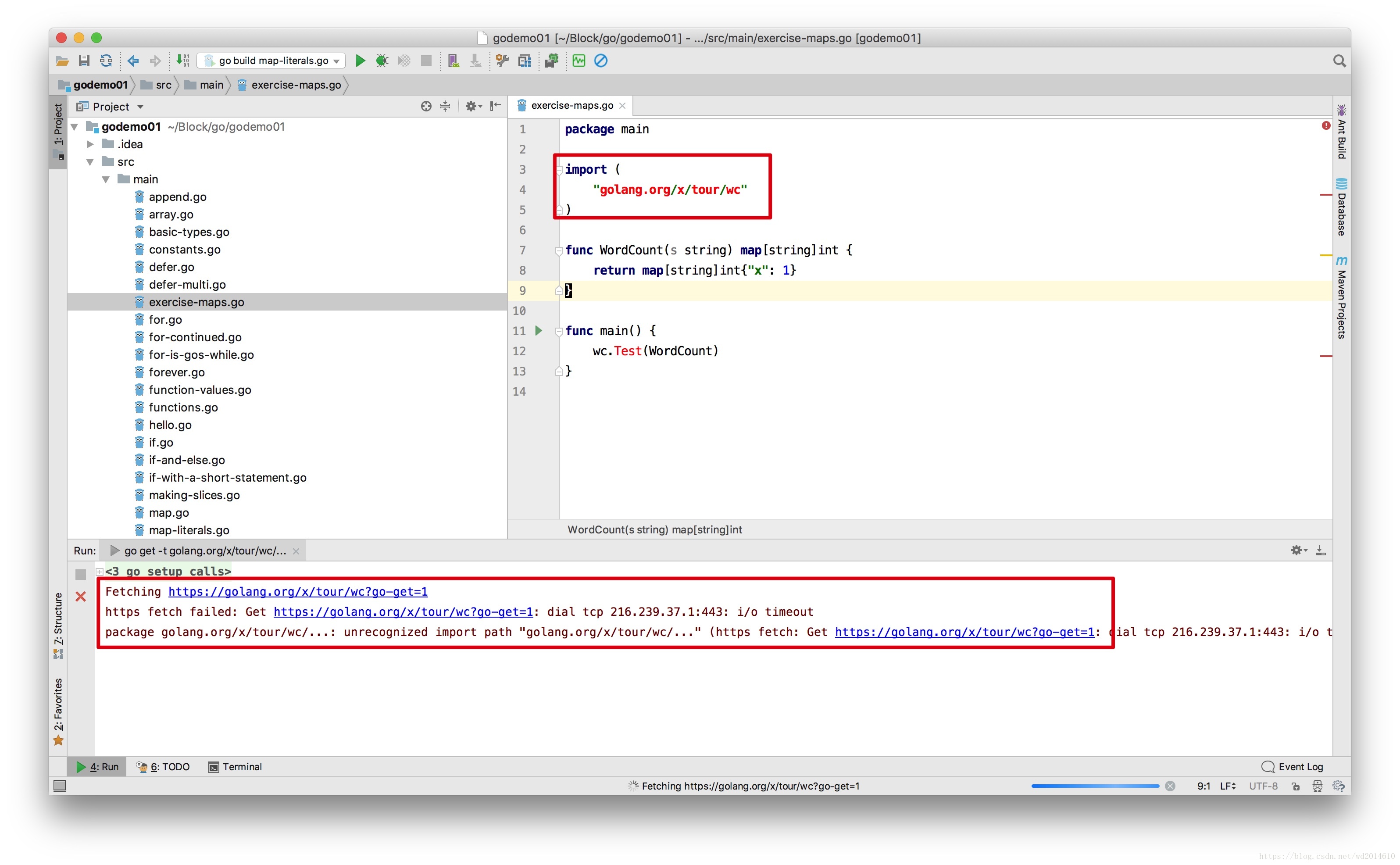This screenshot has height=865, width=1400.
Task: Click the godemo01 breadcrumb
Action: click(94, 85)
